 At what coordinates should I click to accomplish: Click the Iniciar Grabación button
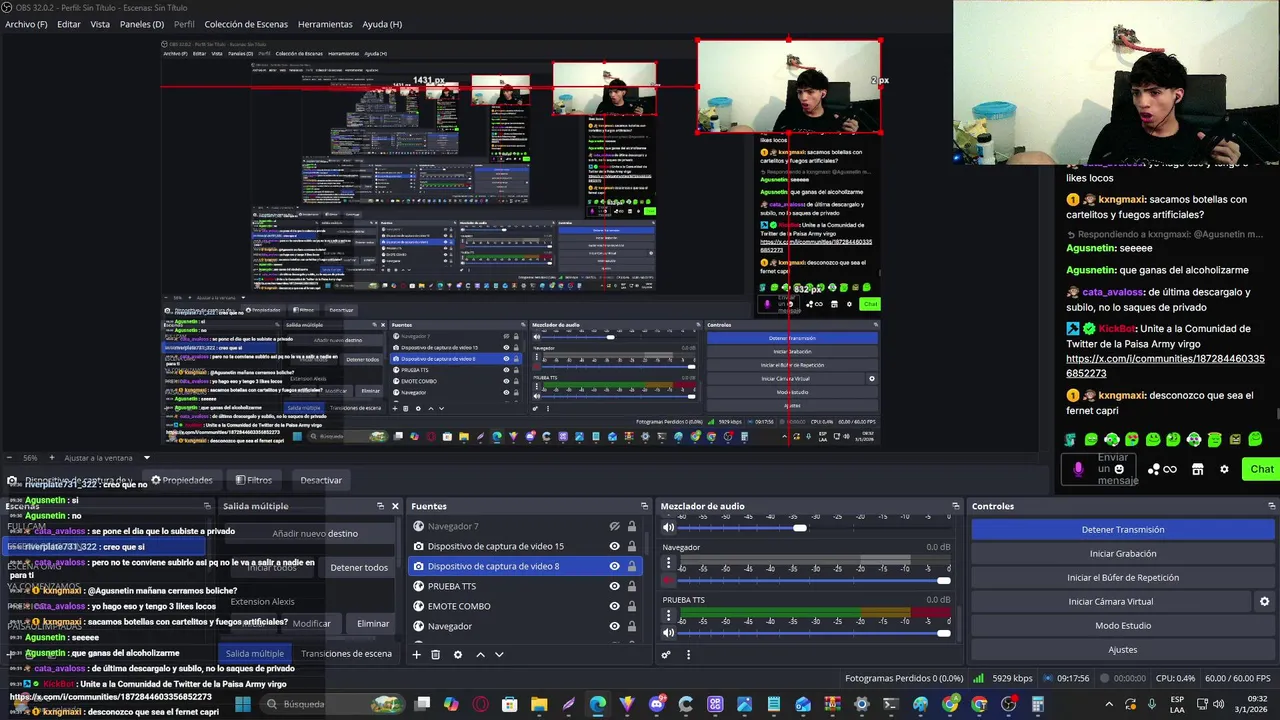1123,554
